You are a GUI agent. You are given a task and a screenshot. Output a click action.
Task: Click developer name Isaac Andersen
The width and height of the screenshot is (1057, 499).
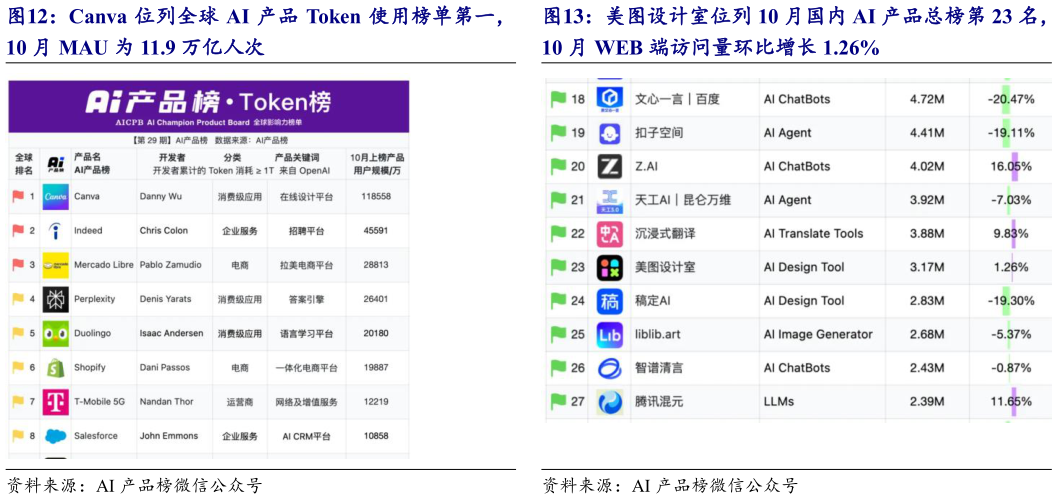tap(170, 333)
